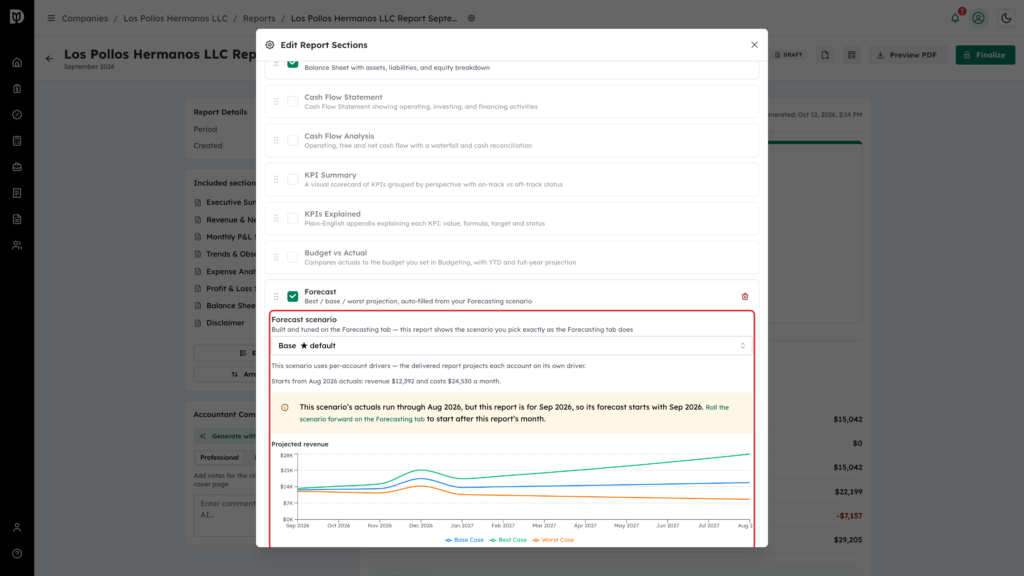Screen dimensions: 1024x576
Task: Click the DRAFT status badge
Action: (789, 55)
